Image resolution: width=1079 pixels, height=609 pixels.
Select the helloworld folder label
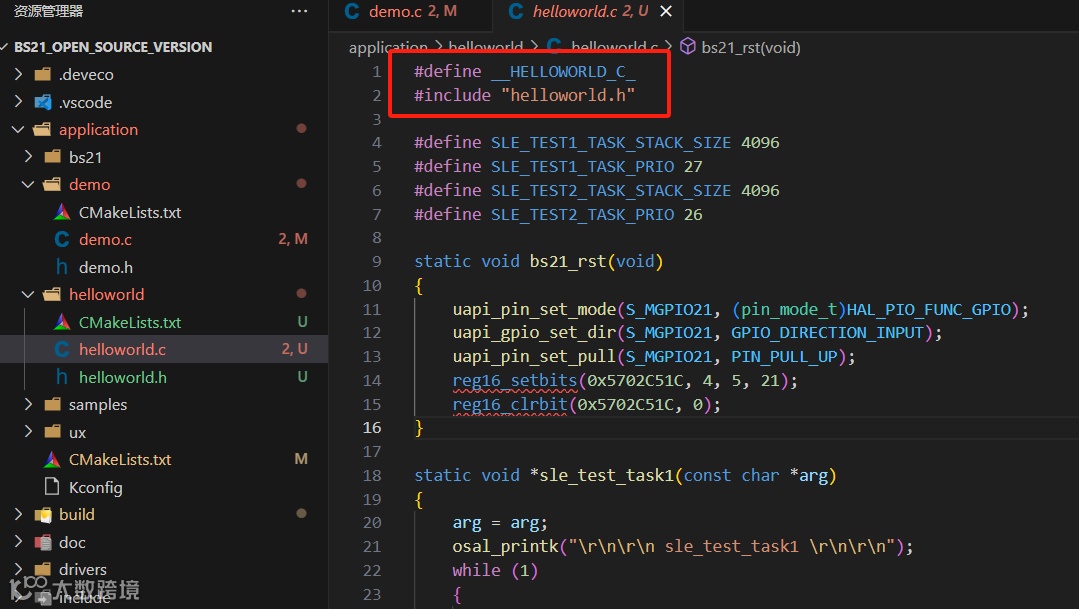[107, 295]
